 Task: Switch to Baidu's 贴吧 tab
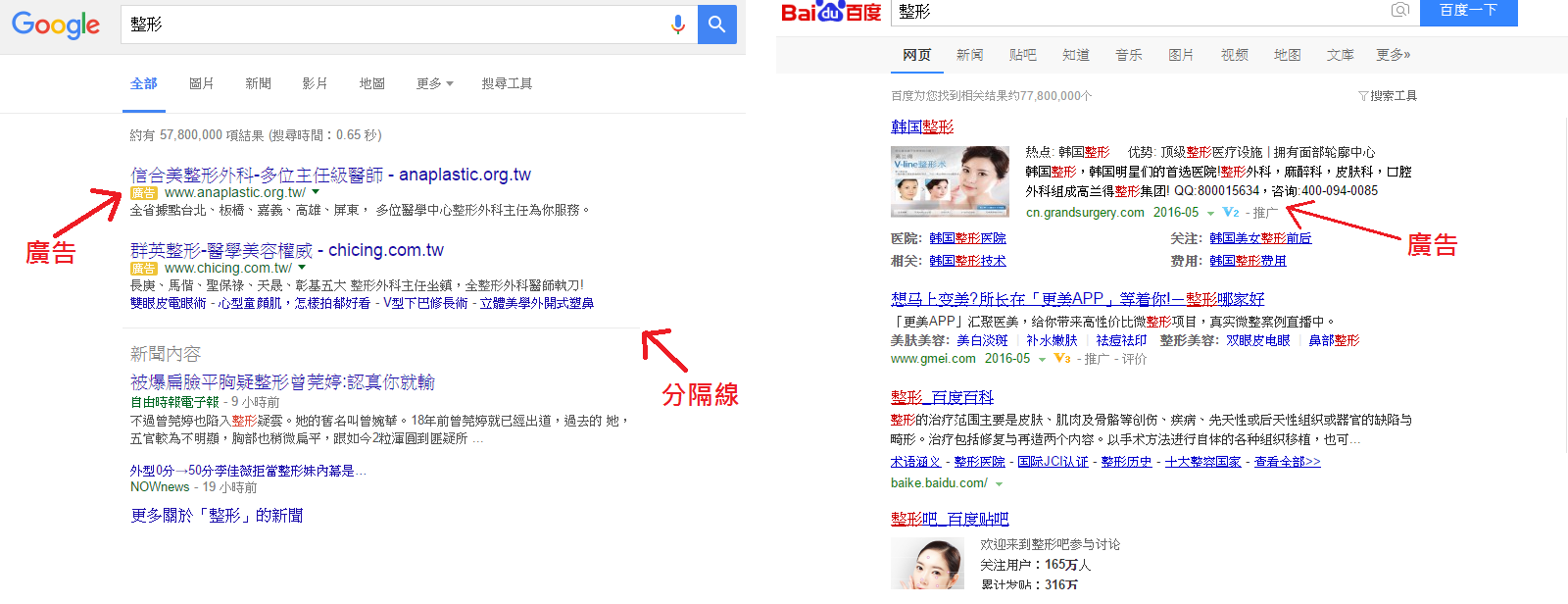[1023, 55]
